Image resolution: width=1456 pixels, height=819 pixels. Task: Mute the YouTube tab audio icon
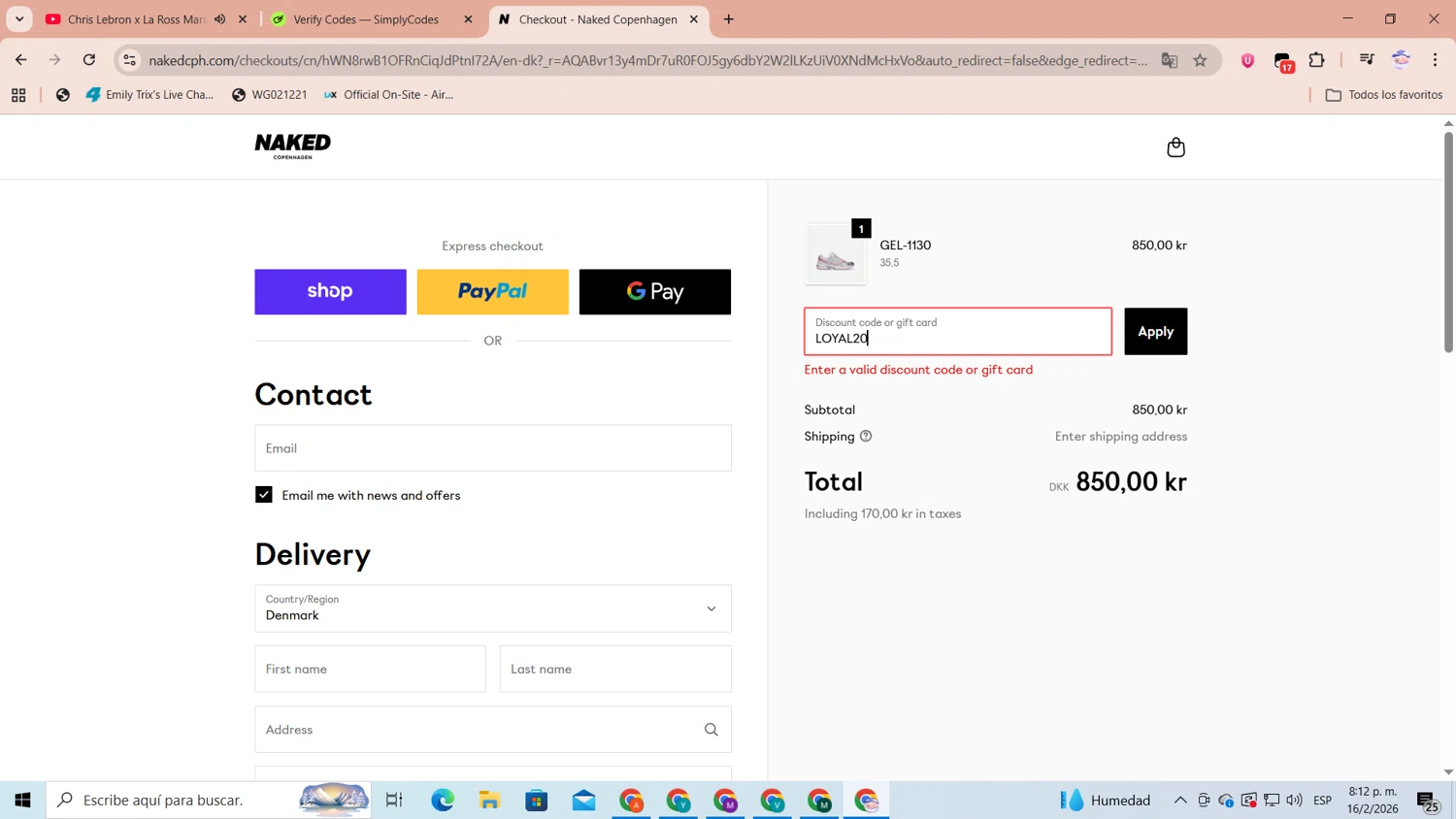[x=220, y=19]
